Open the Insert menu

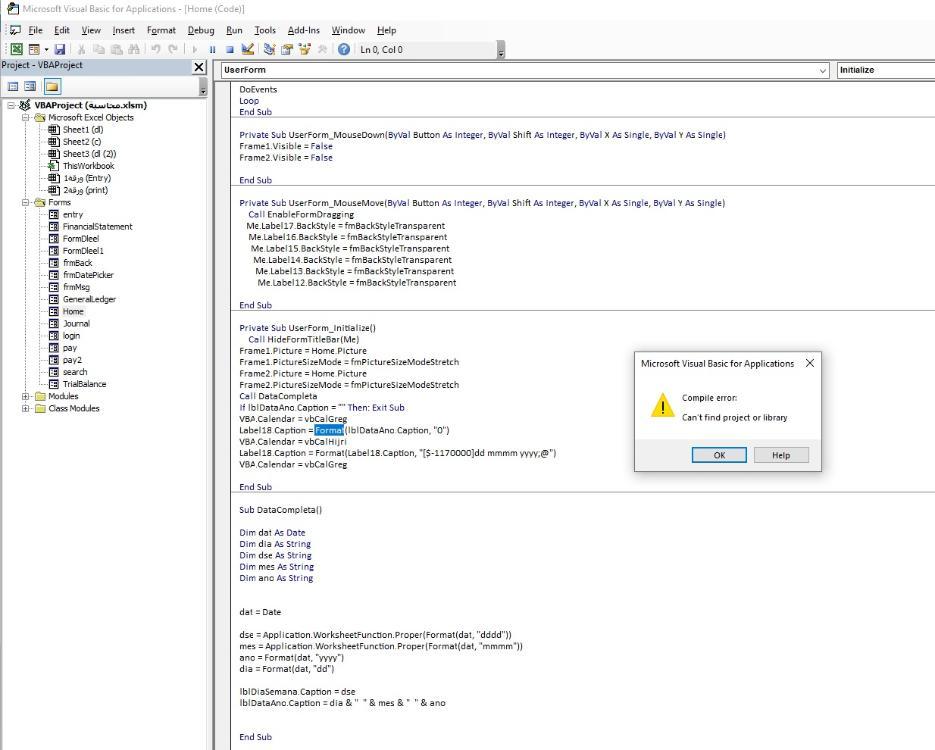(x=123, y=30)
